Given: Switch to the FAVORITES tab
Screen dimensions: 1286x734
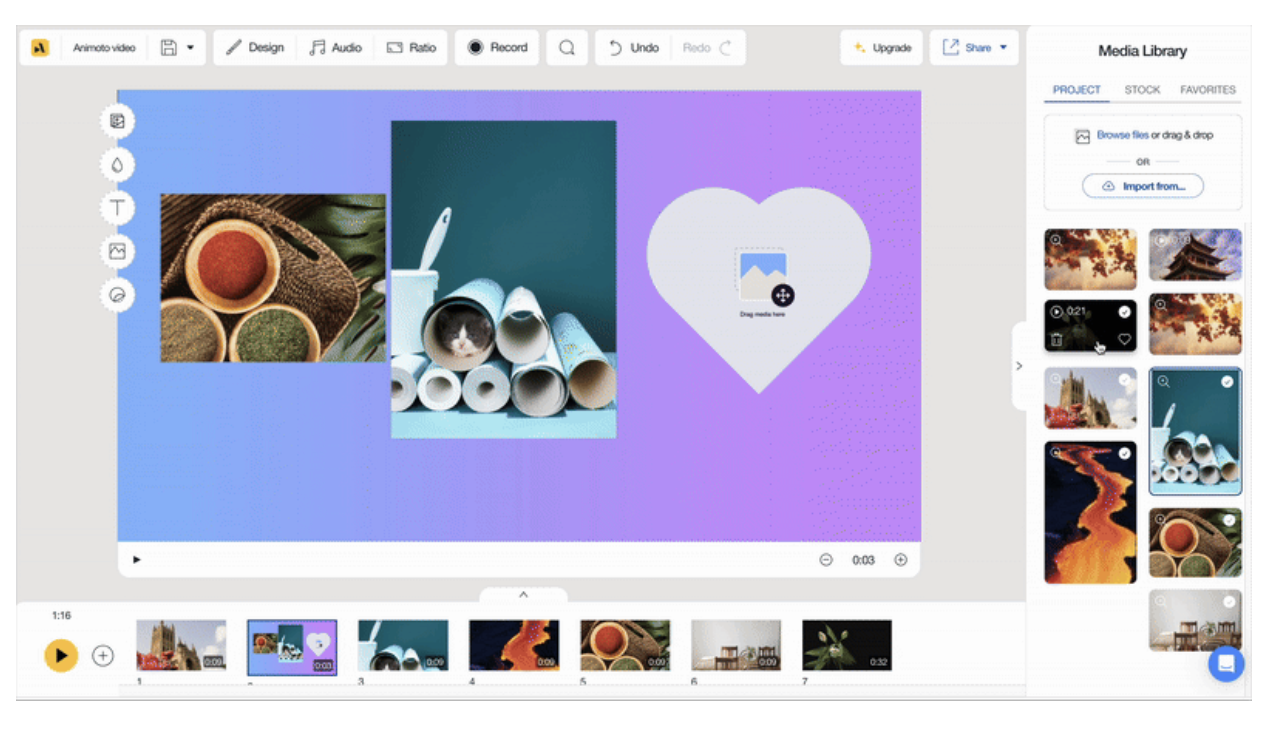Looking at the screenshot, I should 1207,90.
